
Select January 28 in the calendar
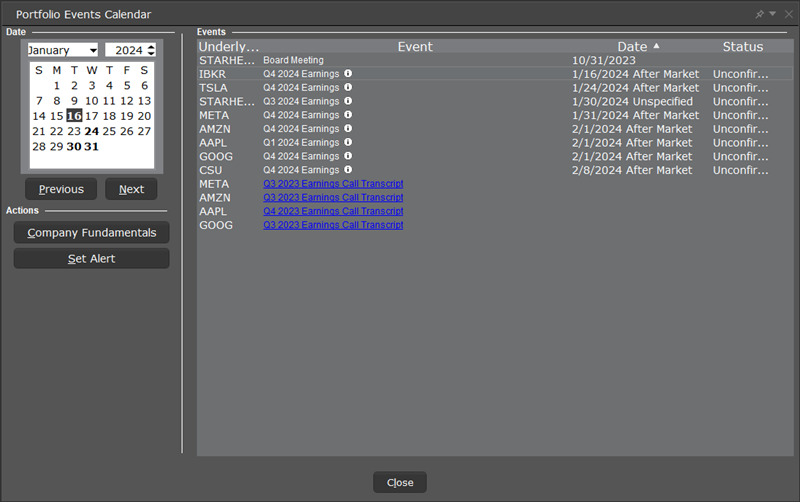point(39,146)
